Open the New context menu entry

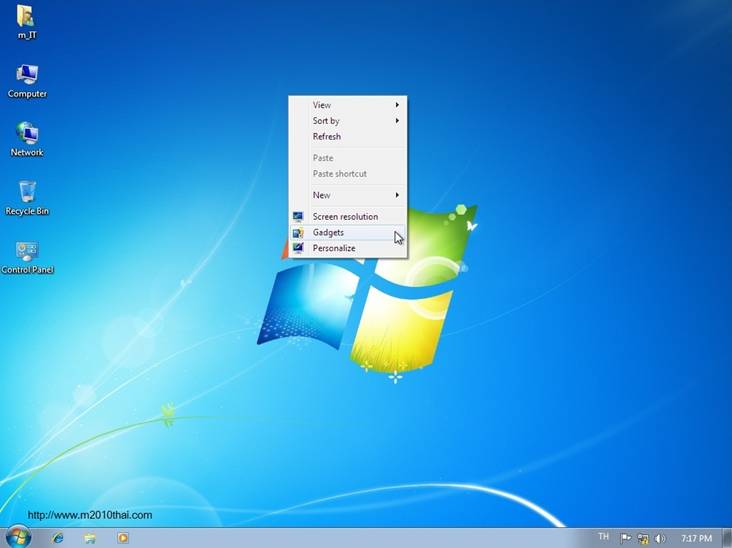(348, 195)
